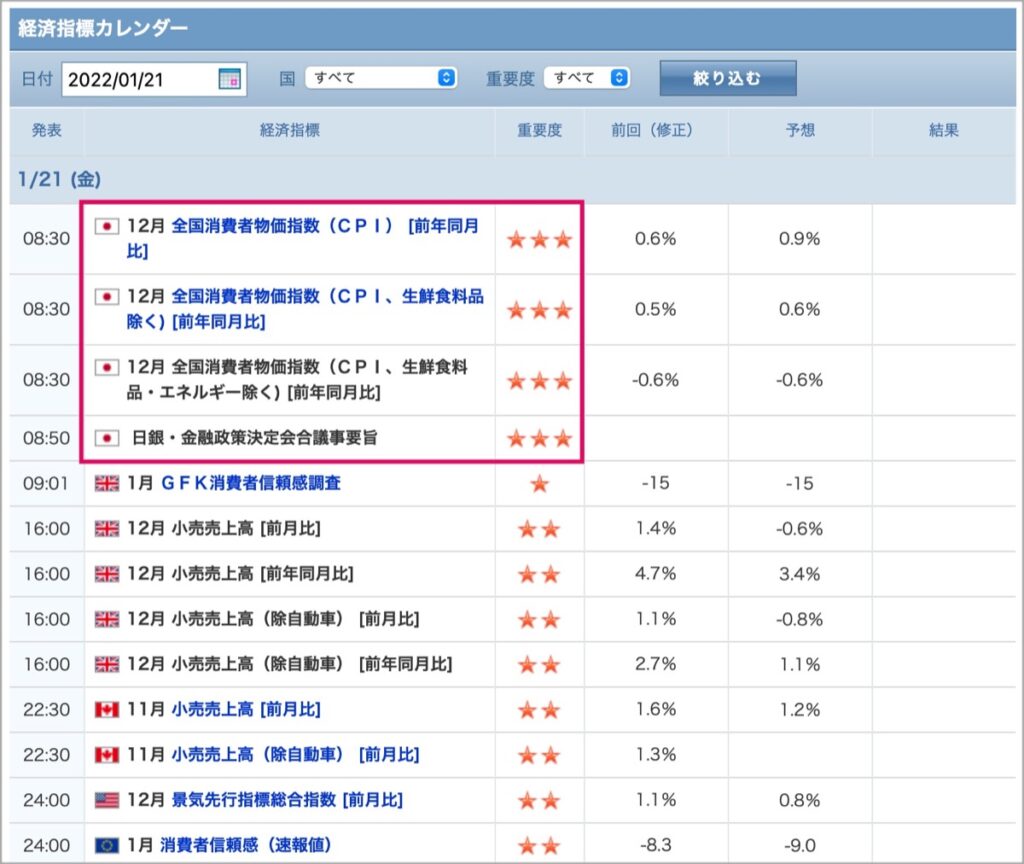
Task: Open the 消費者信頼感（速報値）link
Action: 246,845
